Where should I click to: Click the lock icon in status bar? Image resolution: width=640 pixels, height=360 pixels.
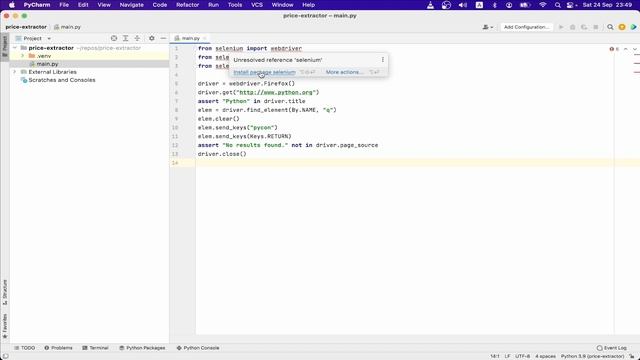pos(632,356)
